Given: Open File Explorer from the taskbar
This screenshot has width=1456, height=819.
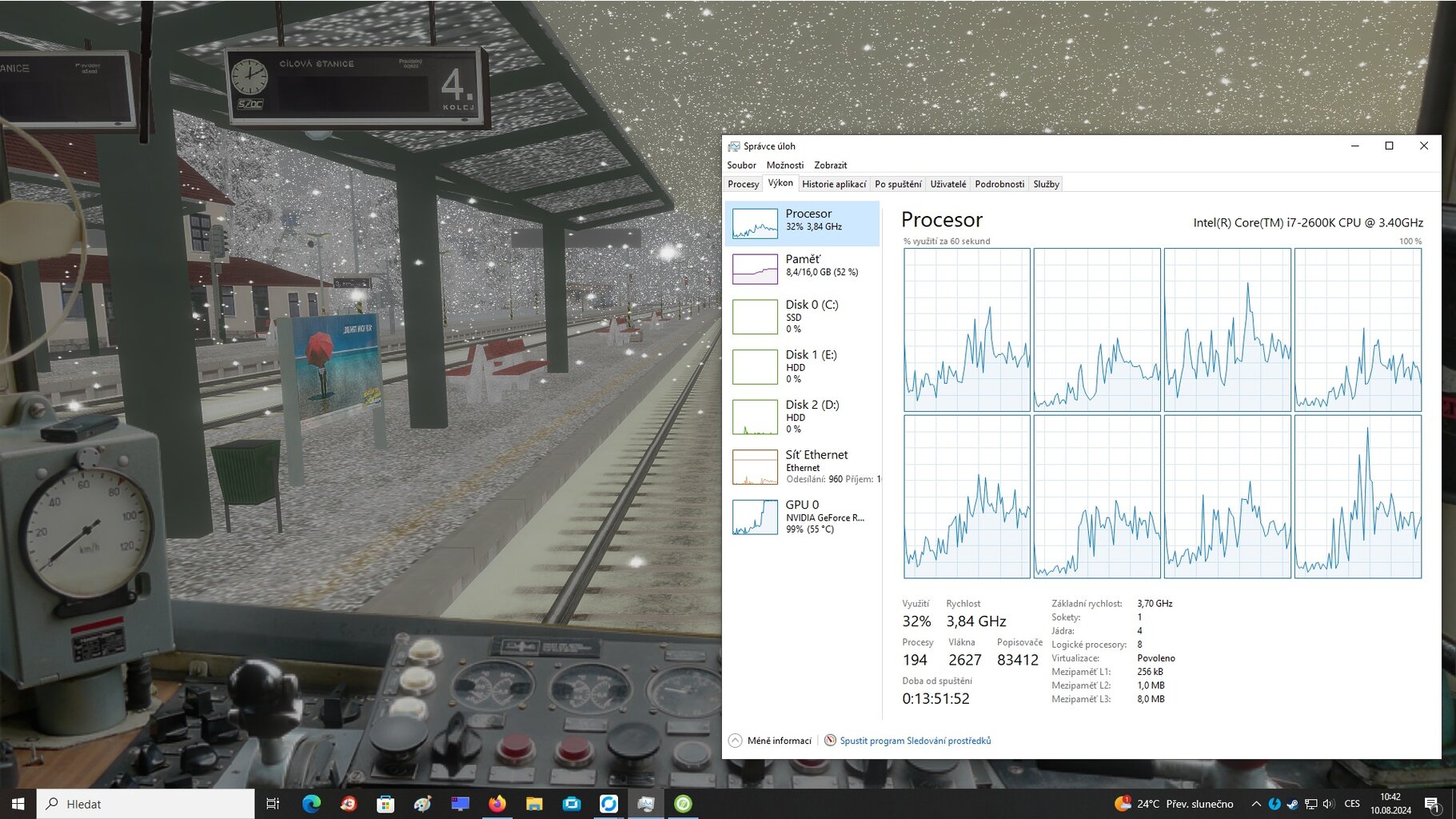Looking at the screenshot, I should pyautogui.click(x=534, y=804).
